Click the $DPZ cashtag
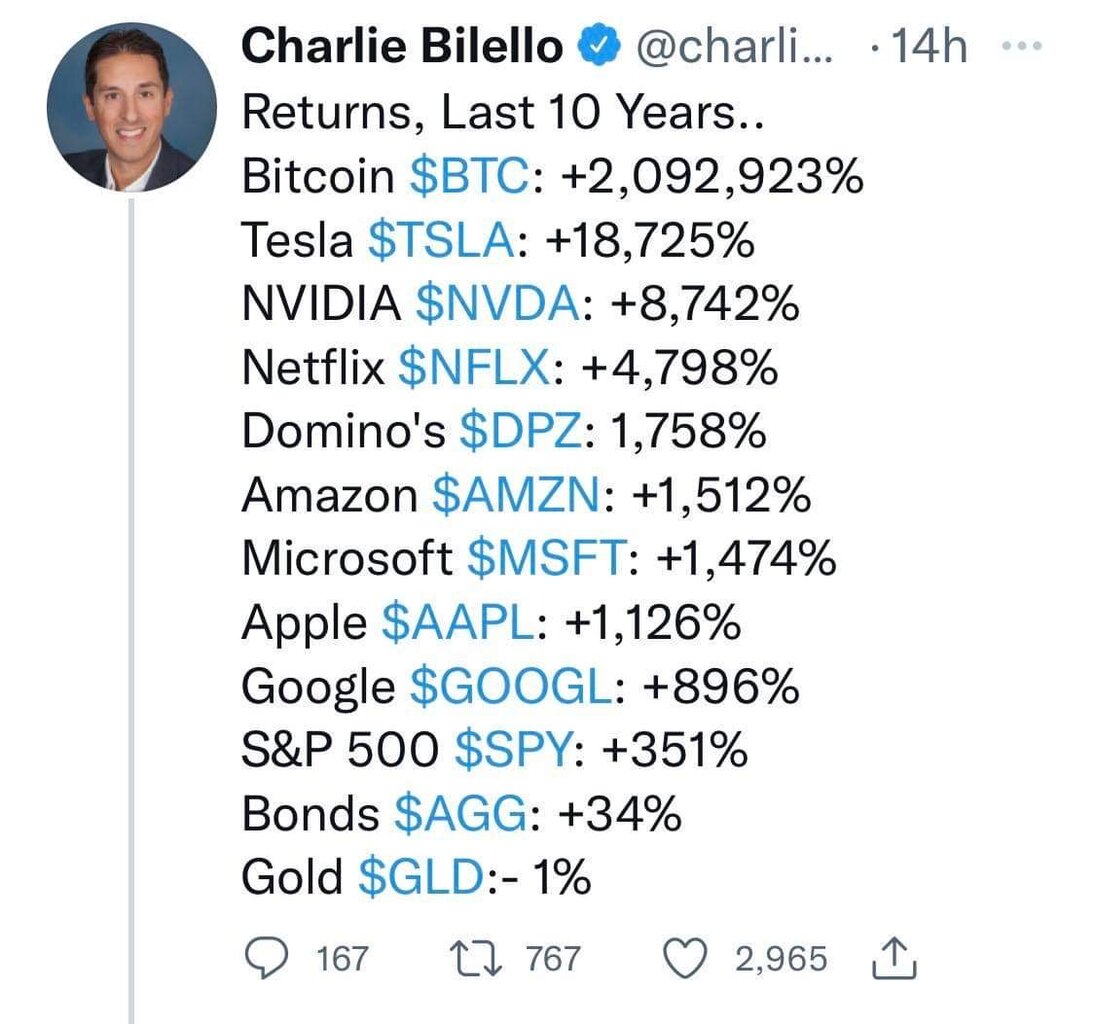The image size is (1095, 1024). point(520,433)
